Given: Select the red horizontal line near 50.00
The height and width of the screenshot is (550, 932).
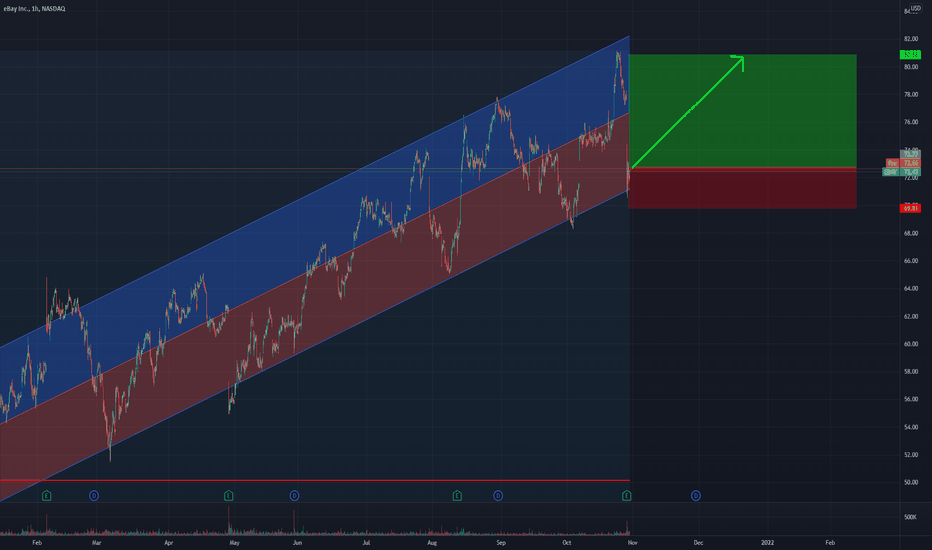Looking at the screenshot, I should [x=314, y=480].
